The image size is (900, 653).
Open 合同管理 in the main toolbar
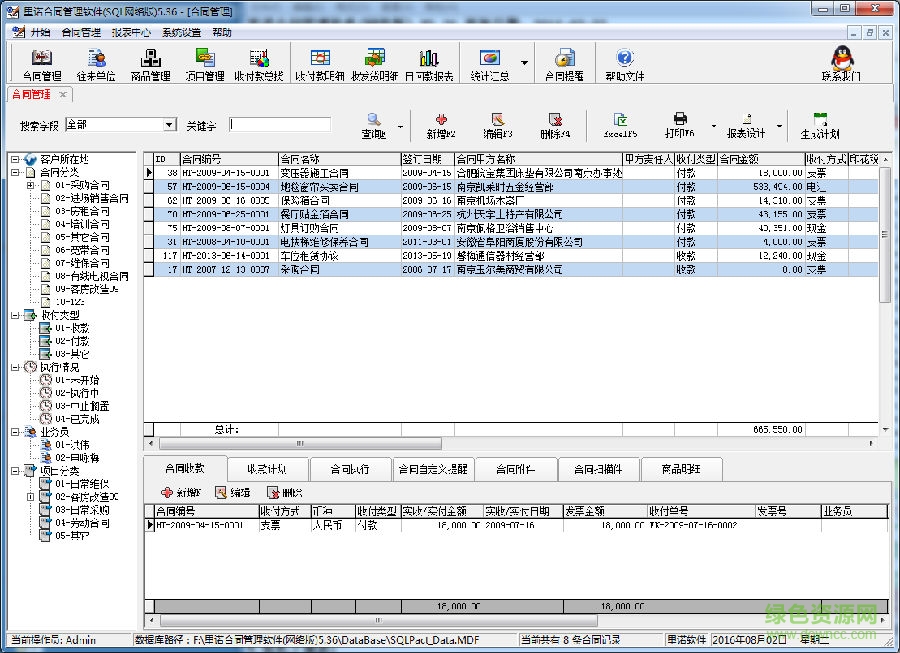pyautogui.click(x=41, y=64)
